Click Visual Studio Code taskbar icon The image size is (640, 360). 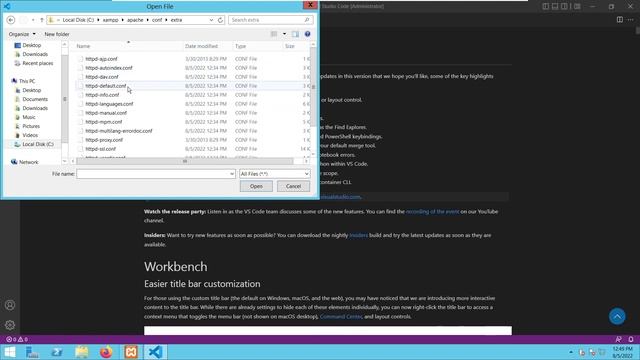pos(155,352)
